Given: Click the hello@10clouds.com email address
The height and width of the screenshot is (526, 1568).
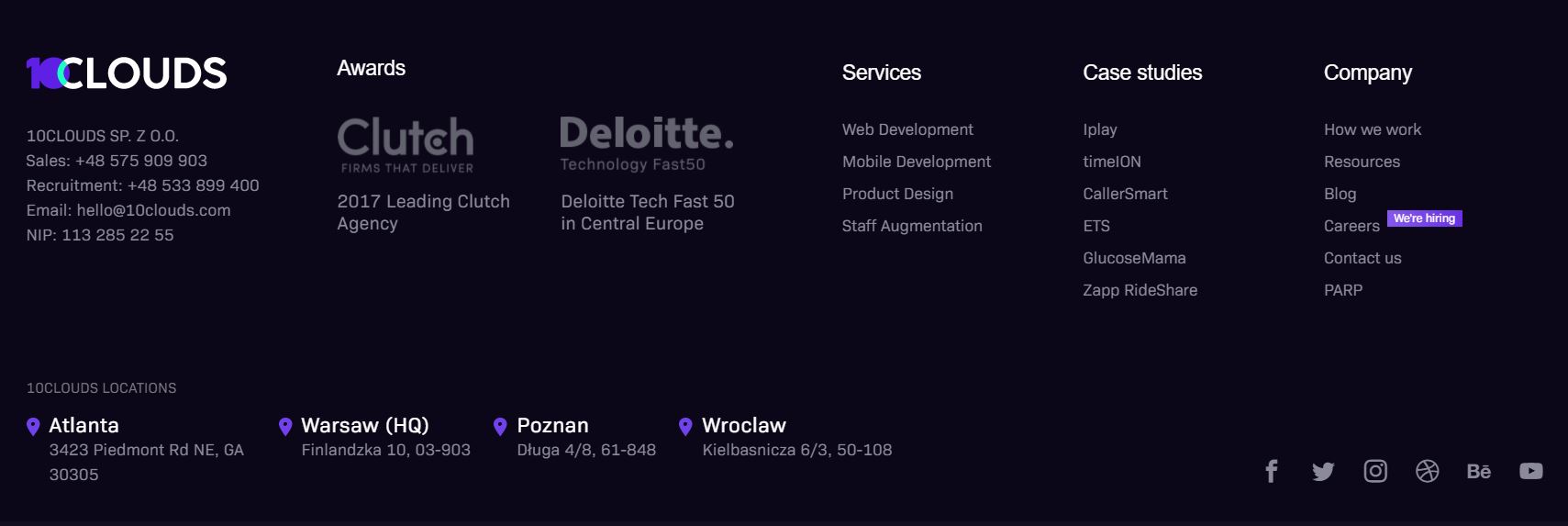Looking at the screenshot, I should coord(153,210).
